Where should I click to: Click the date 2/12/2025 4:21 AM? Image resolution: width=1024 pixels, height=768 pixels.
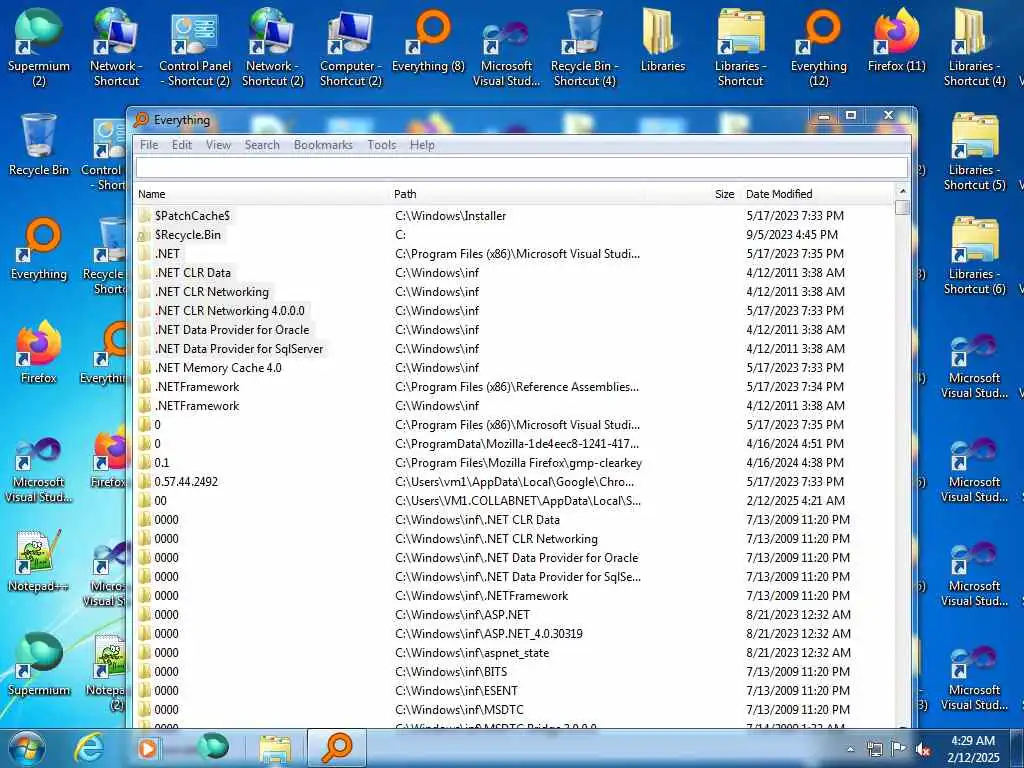[795, 500]
